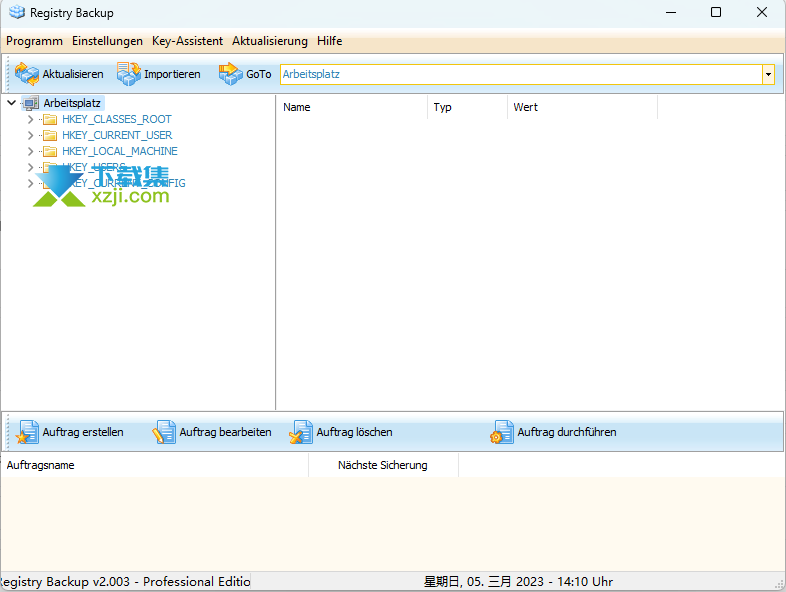
Task: Open the GoTo path dropdown arrow
Action: 768,75
